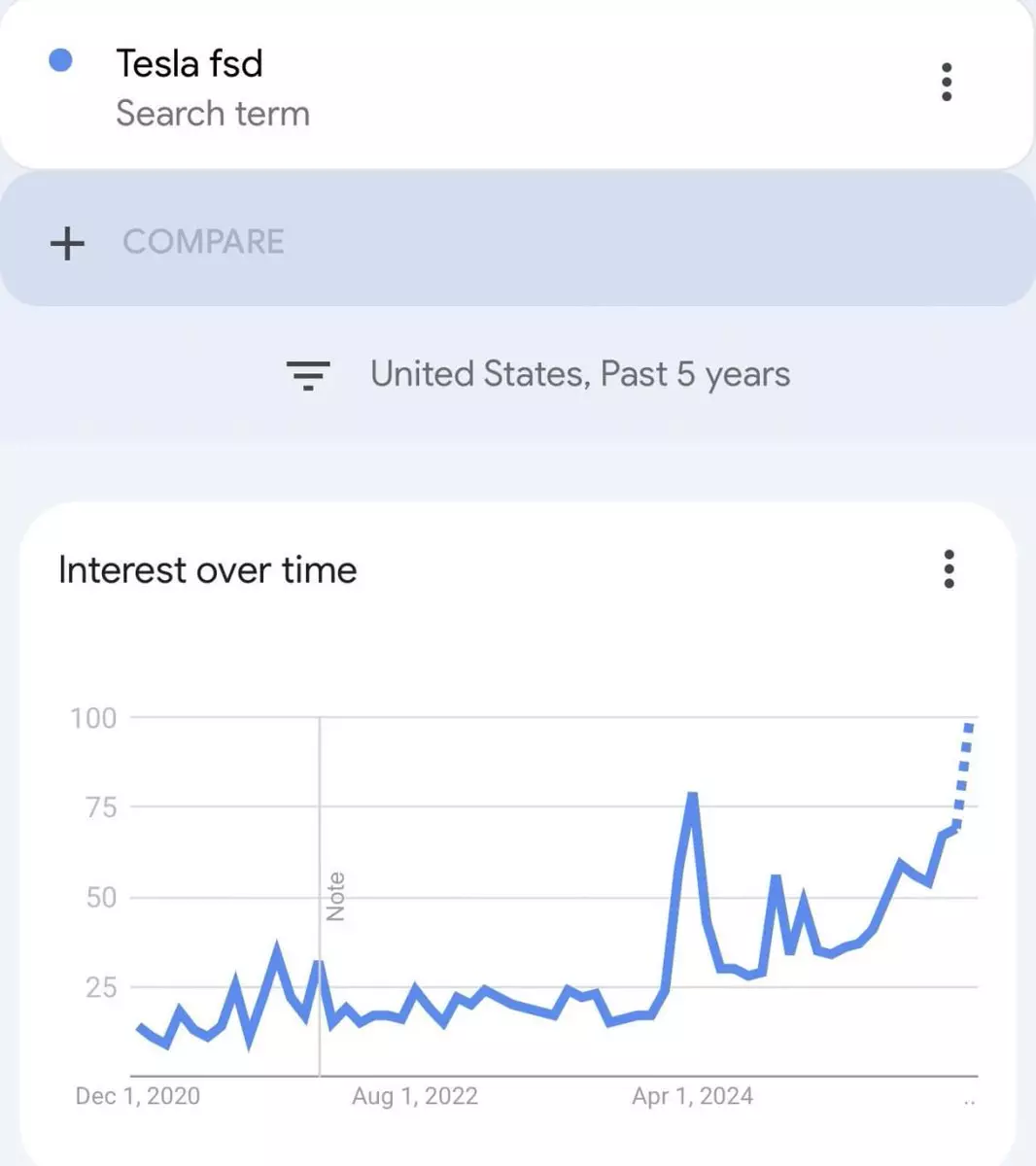The height and width of the screenshot is (1166, 1036).
Task: Tap the filter icon beside United States
Action: point(308,374)
